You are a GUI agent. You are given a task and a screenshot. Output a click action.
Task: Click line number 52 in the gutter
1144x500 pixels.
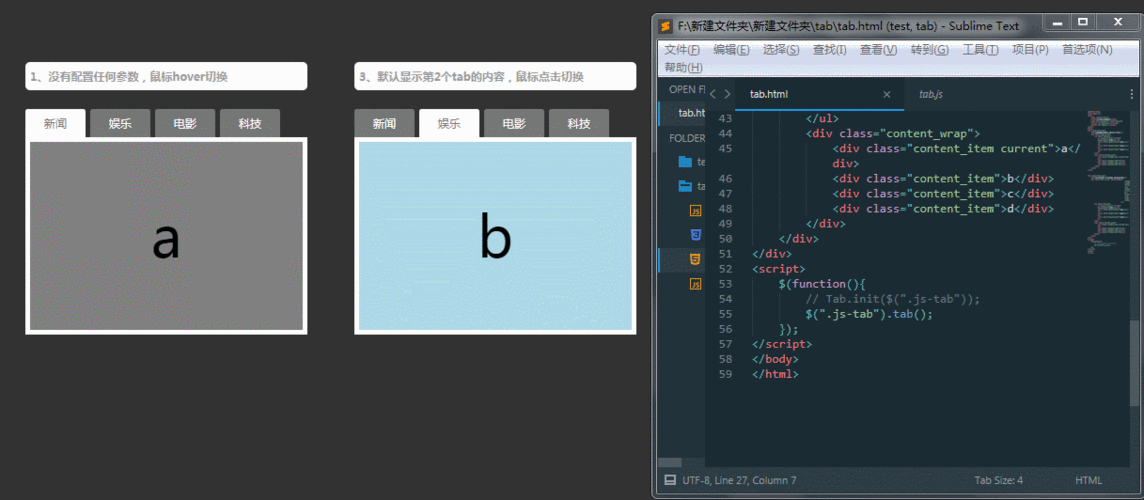(x=724, y=269)
